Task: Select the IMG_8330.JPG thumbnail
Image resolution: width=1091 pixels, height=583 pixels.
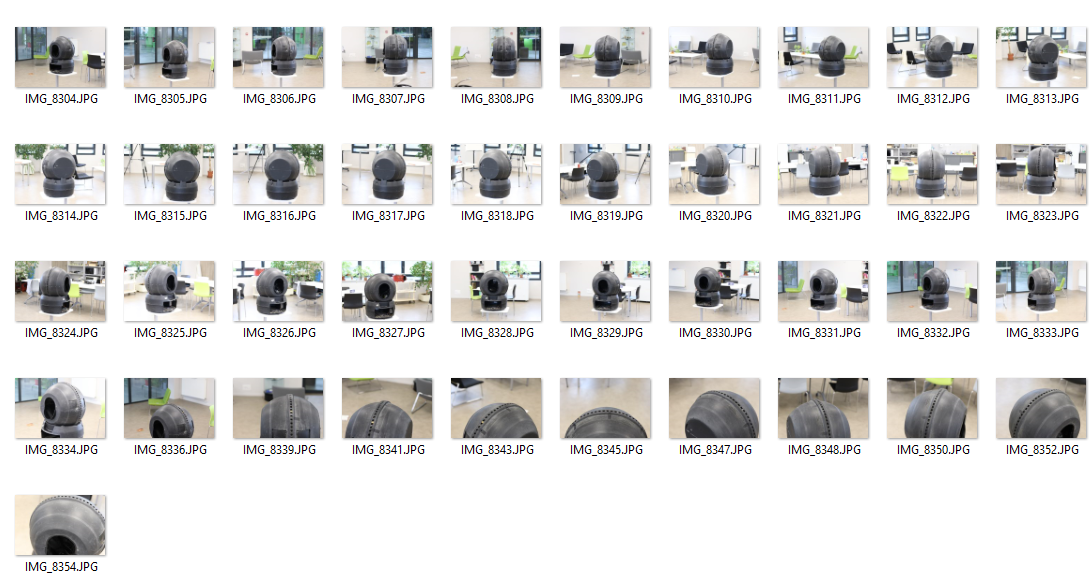Action: pos(715,292)
